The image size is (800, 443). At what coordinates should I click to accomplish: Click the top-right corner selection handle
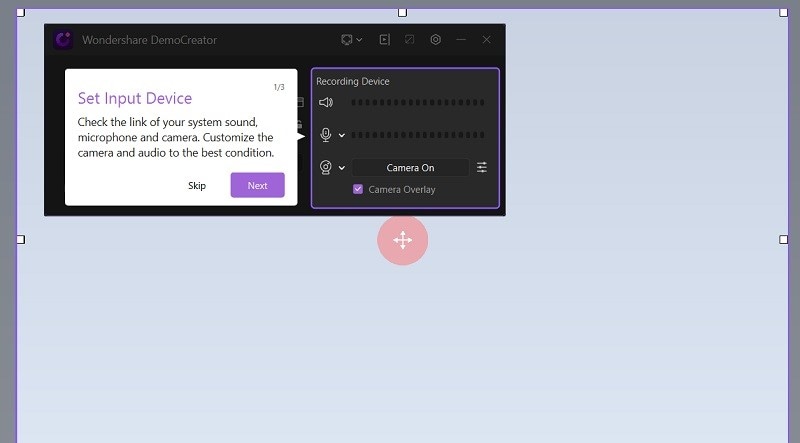point(784,12)
